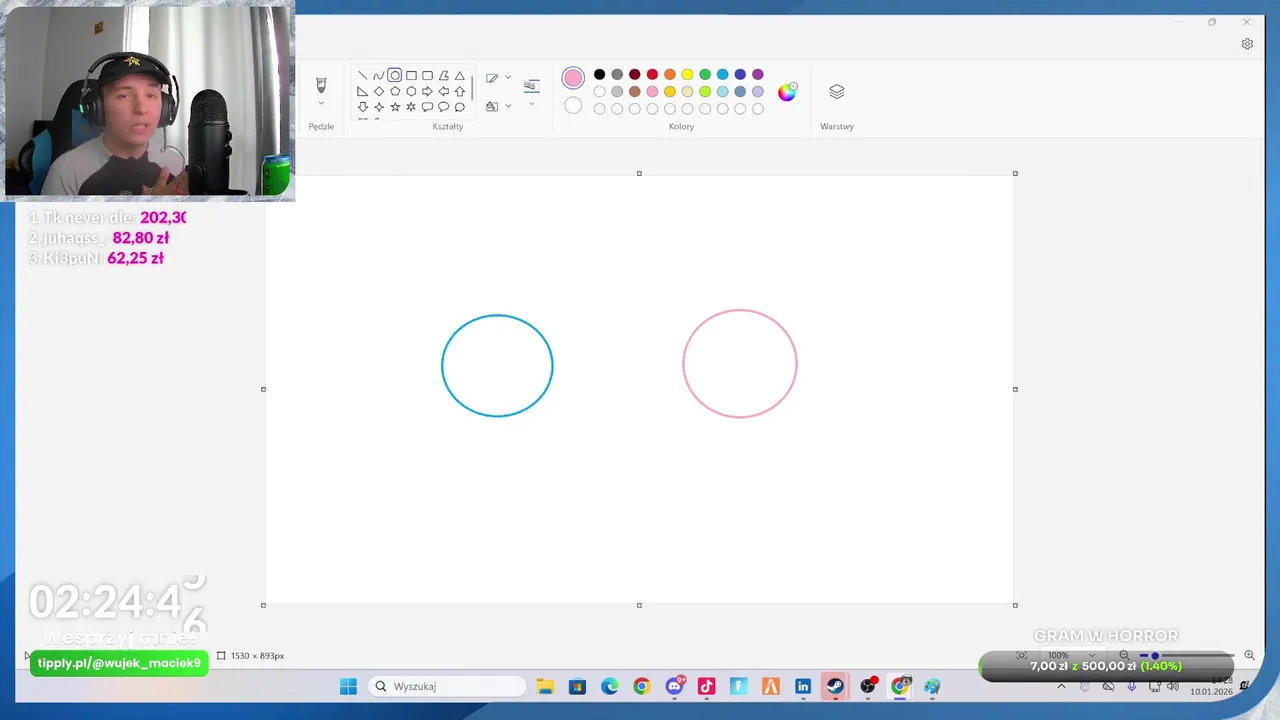This screenshot has width=1280, height=720.
Task: Adjust the zoom slider handle
Action: (x=1155, y=655)
